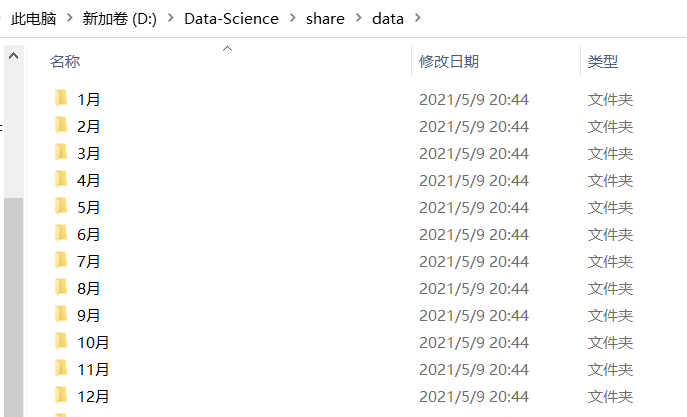Select the 2月 folder icon
The width and height of the screenshot is (687, 417).
[61, 125]
